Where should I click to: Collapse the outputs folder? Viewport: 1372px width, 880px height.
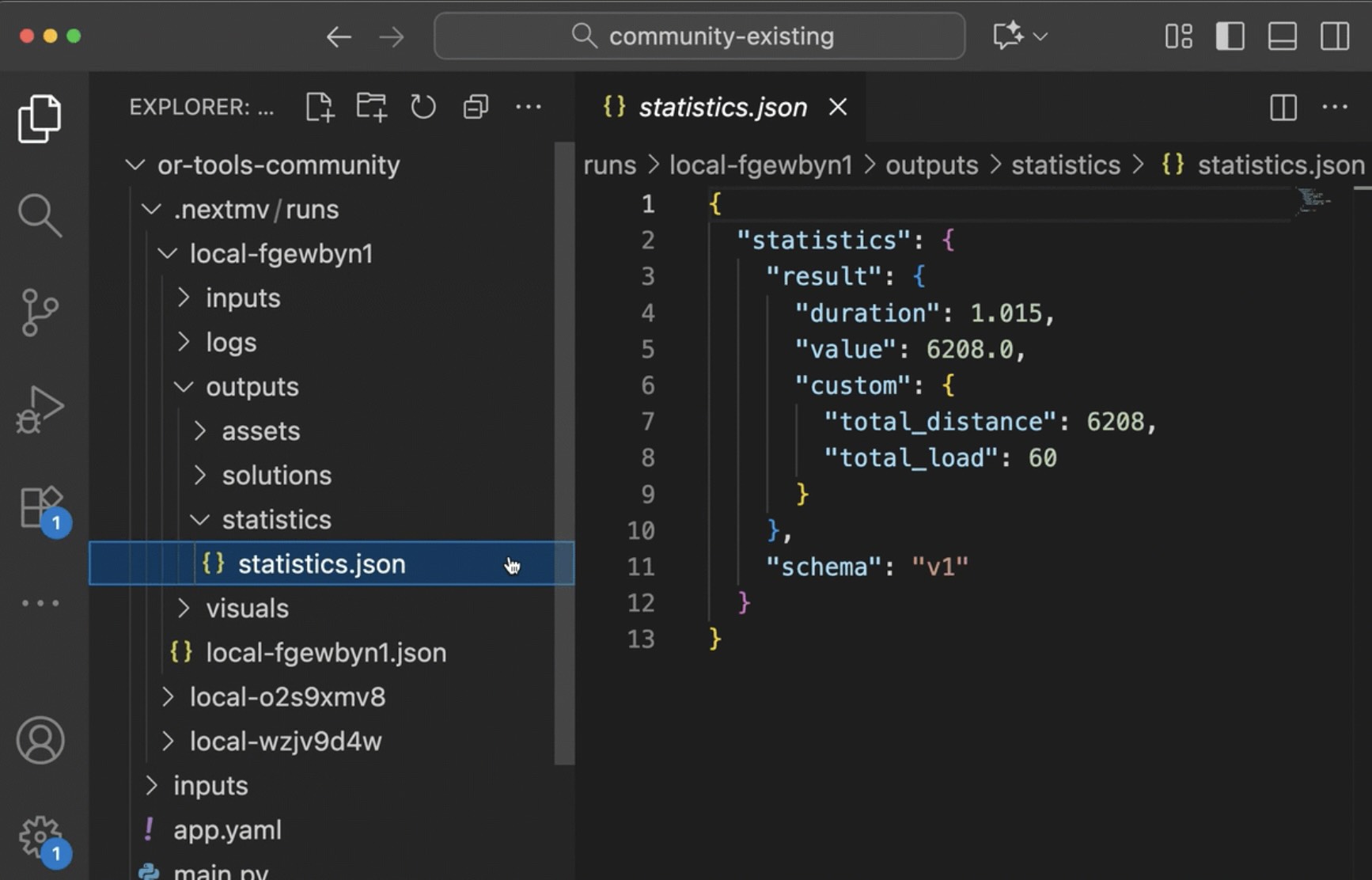[184, 386]
